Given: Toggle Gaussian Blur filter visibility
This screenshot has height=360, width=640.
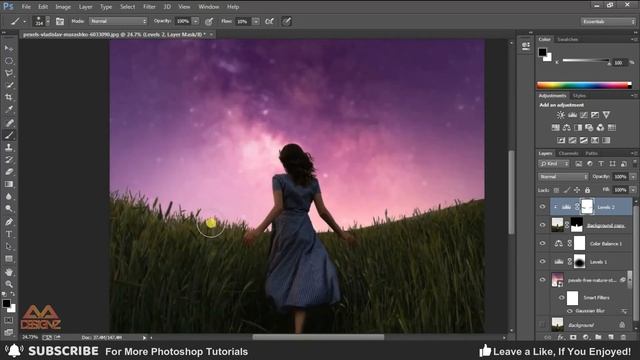Looking at the screenshot, I should coord(570,311).
